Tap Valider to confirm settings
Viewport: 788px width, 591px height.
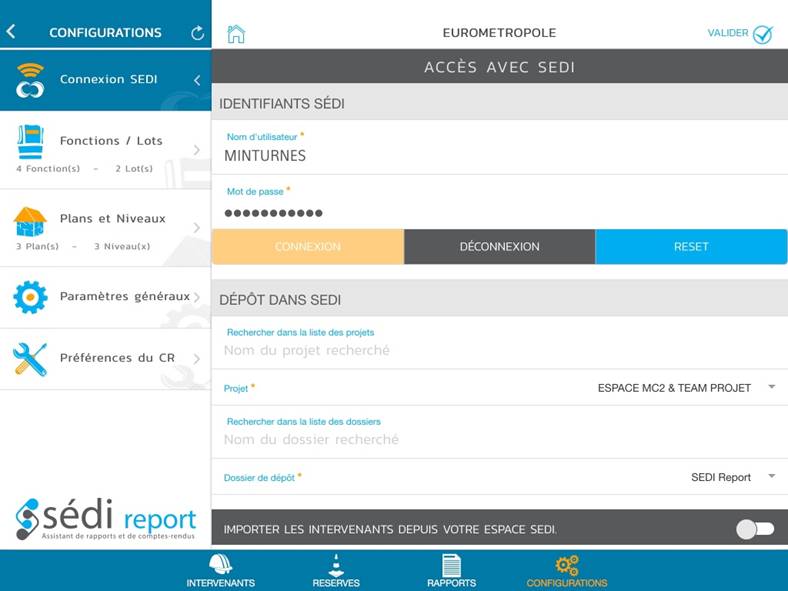pyautogui.click(x=740, y=34)
